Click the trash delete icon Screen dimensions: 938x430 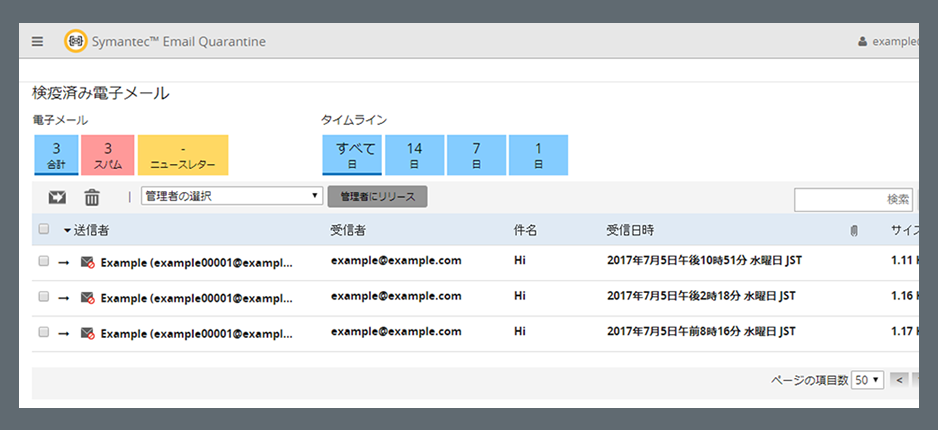click(x=92, y=197)
